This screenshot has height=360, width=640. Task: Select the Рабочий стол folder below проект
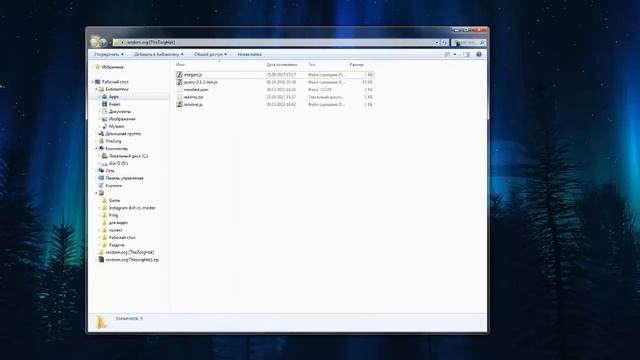[x=122, y=238]
